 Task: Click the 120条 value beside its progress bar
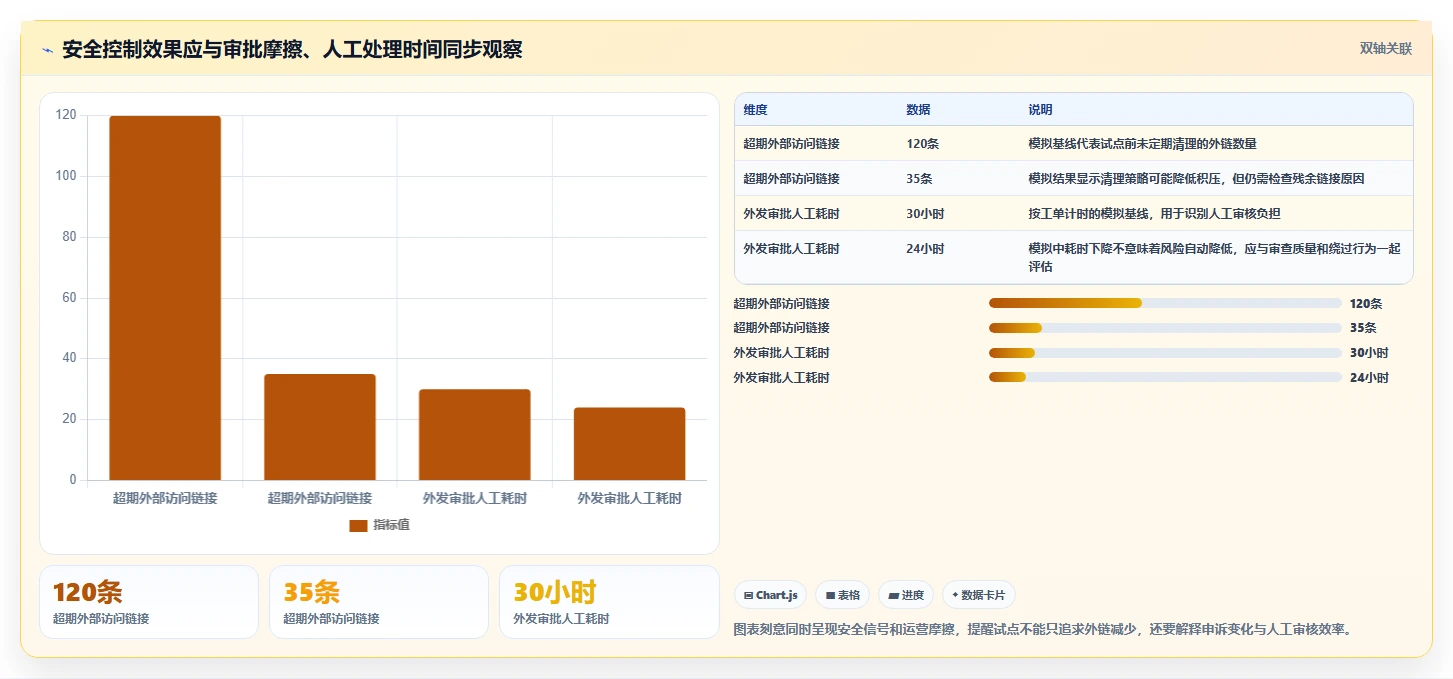pos(1366,303)
